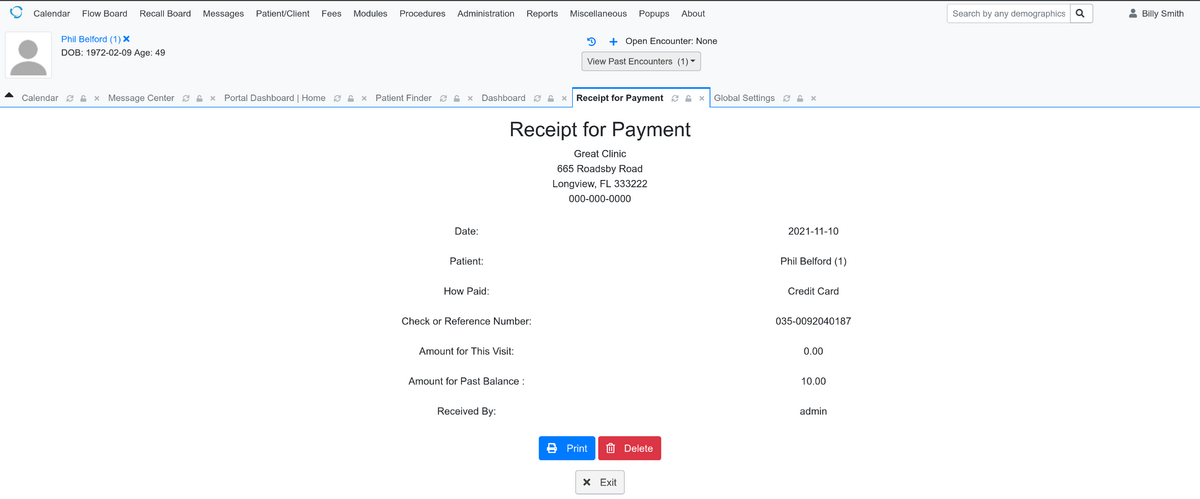Delete this payment receipt
Screen dimensions: 1200x499
coord(629,448)
